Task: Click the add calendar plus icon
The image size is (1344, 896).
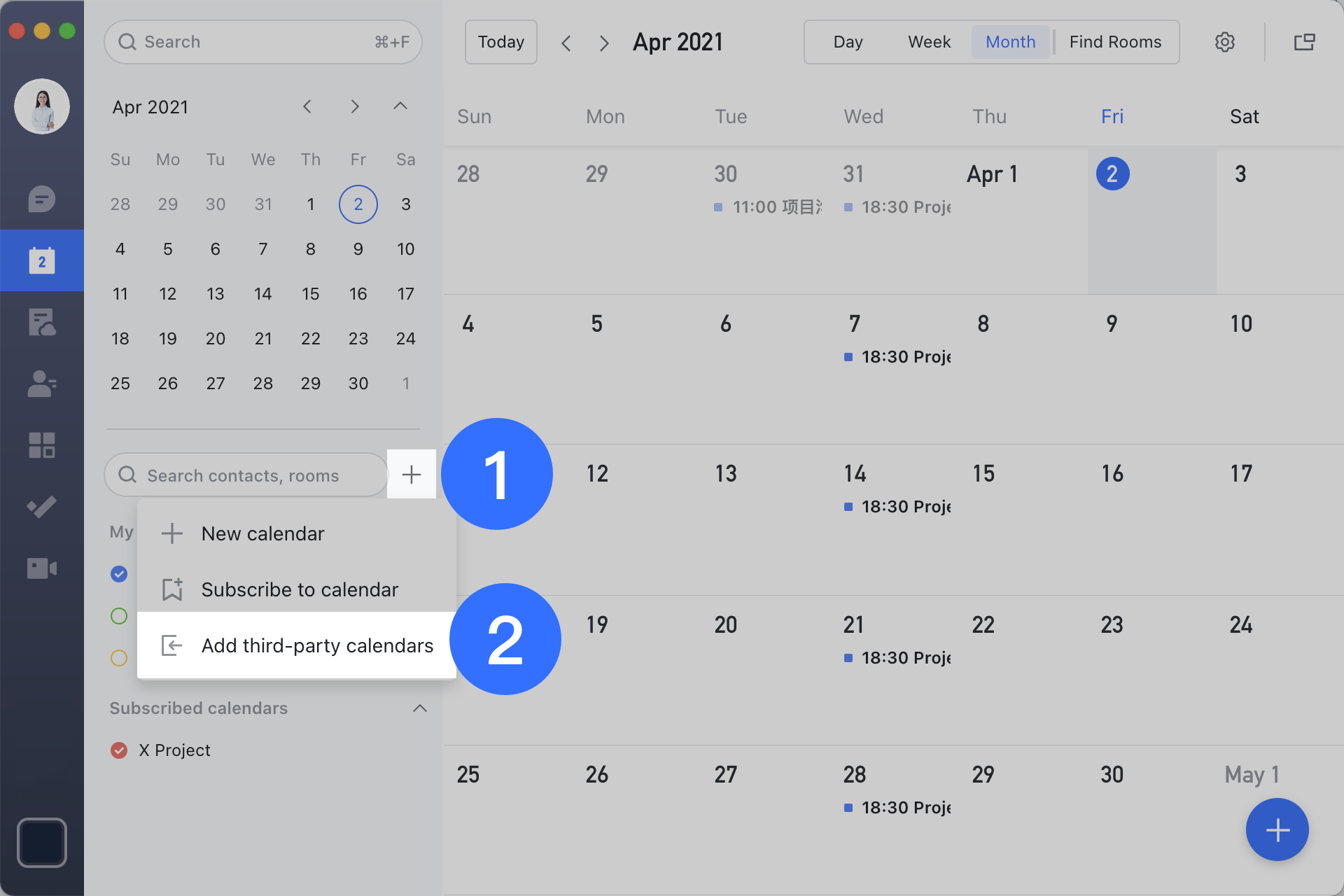Action: coord(412,475)
